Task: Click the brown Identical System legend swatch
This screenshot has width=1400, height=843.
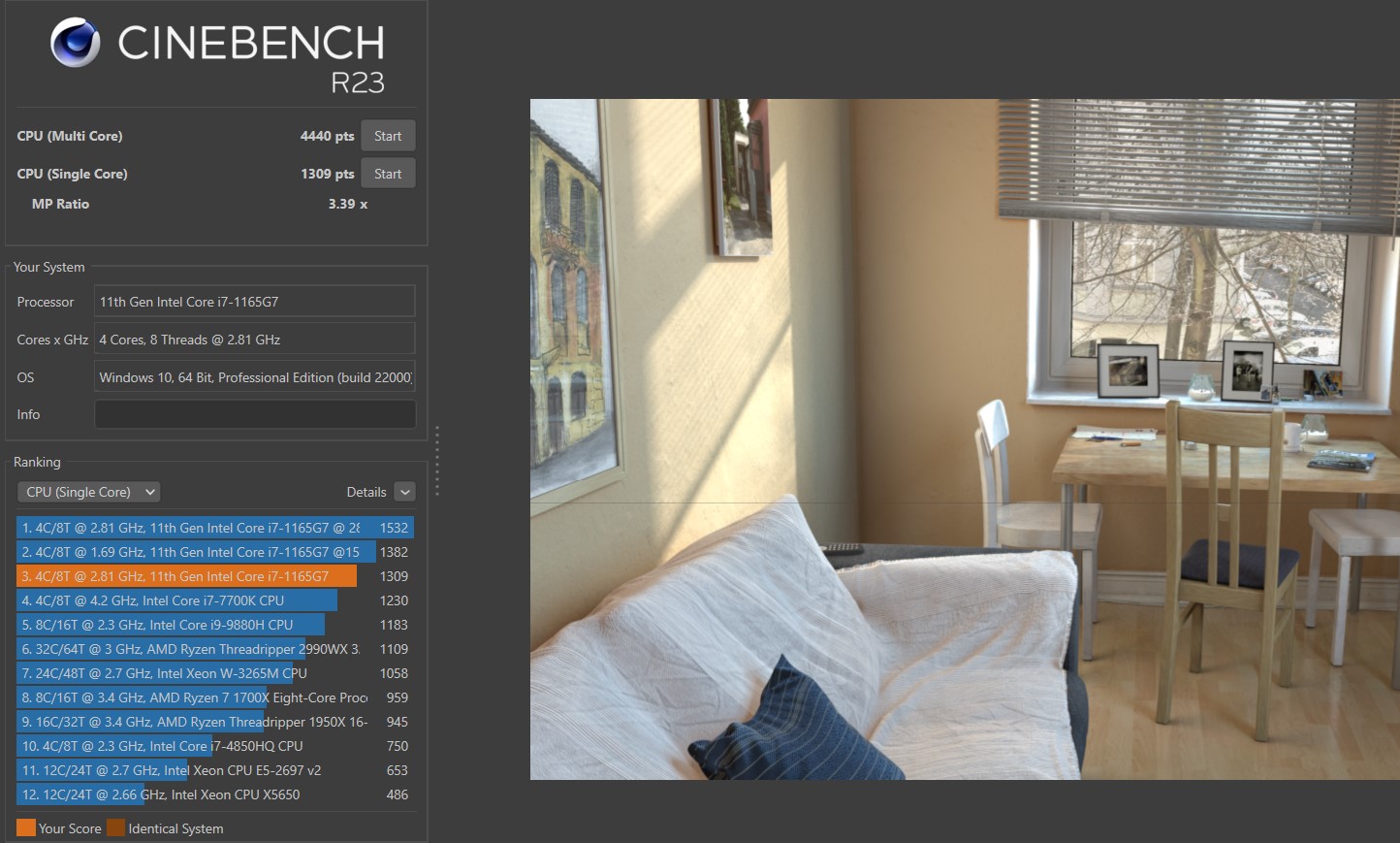Action: point(115,827)
